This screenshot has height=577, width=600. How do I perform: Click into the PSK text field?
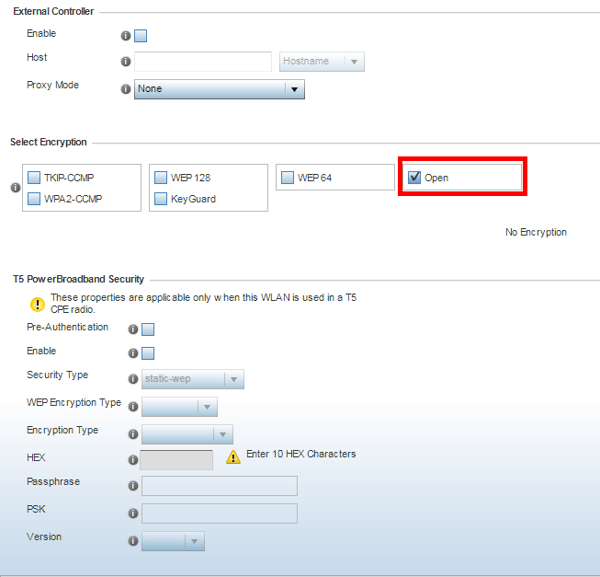click(219, 513)
